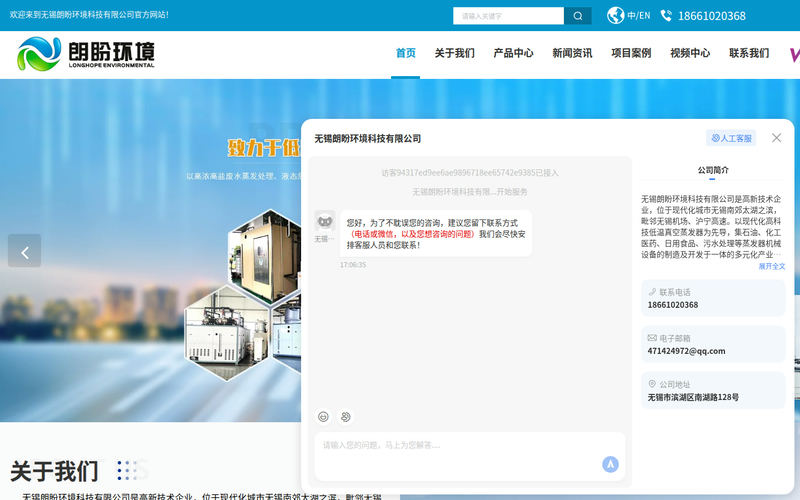Click the 致力于低 banner headline
The height and width of the screenshot is (500, 800).
pos(263,147)
